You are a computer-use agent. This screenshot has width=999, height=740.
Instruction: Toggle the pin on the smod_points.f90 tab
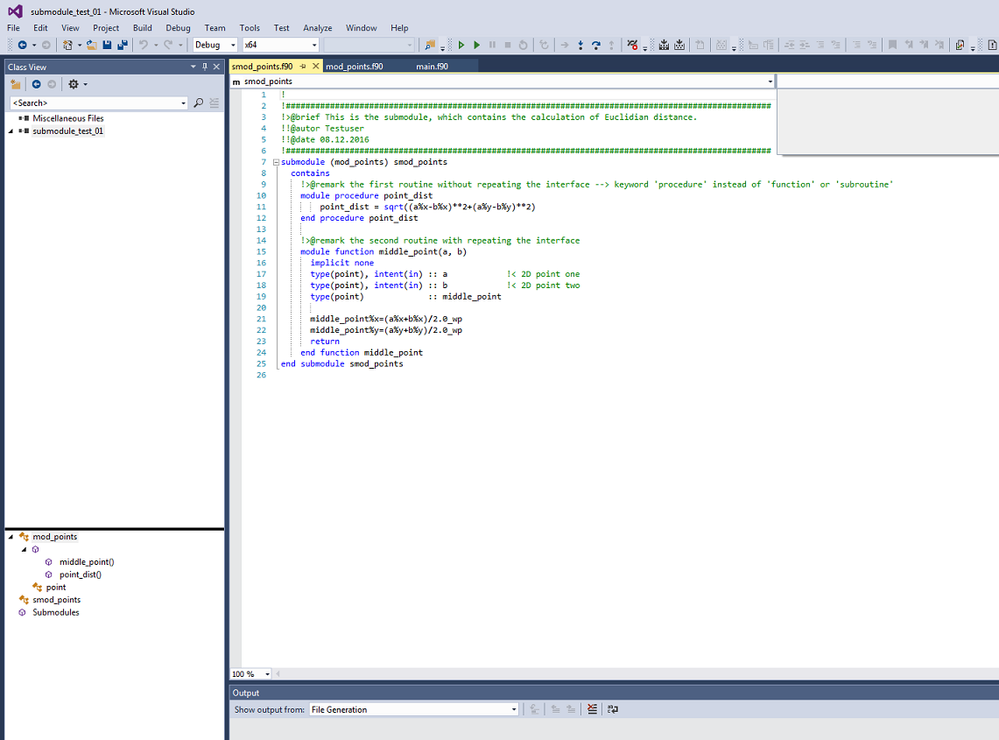click(x=303, y=66)
